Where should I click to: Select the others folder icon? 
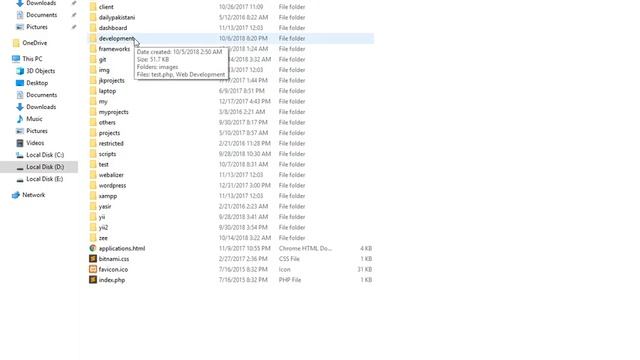93,122
